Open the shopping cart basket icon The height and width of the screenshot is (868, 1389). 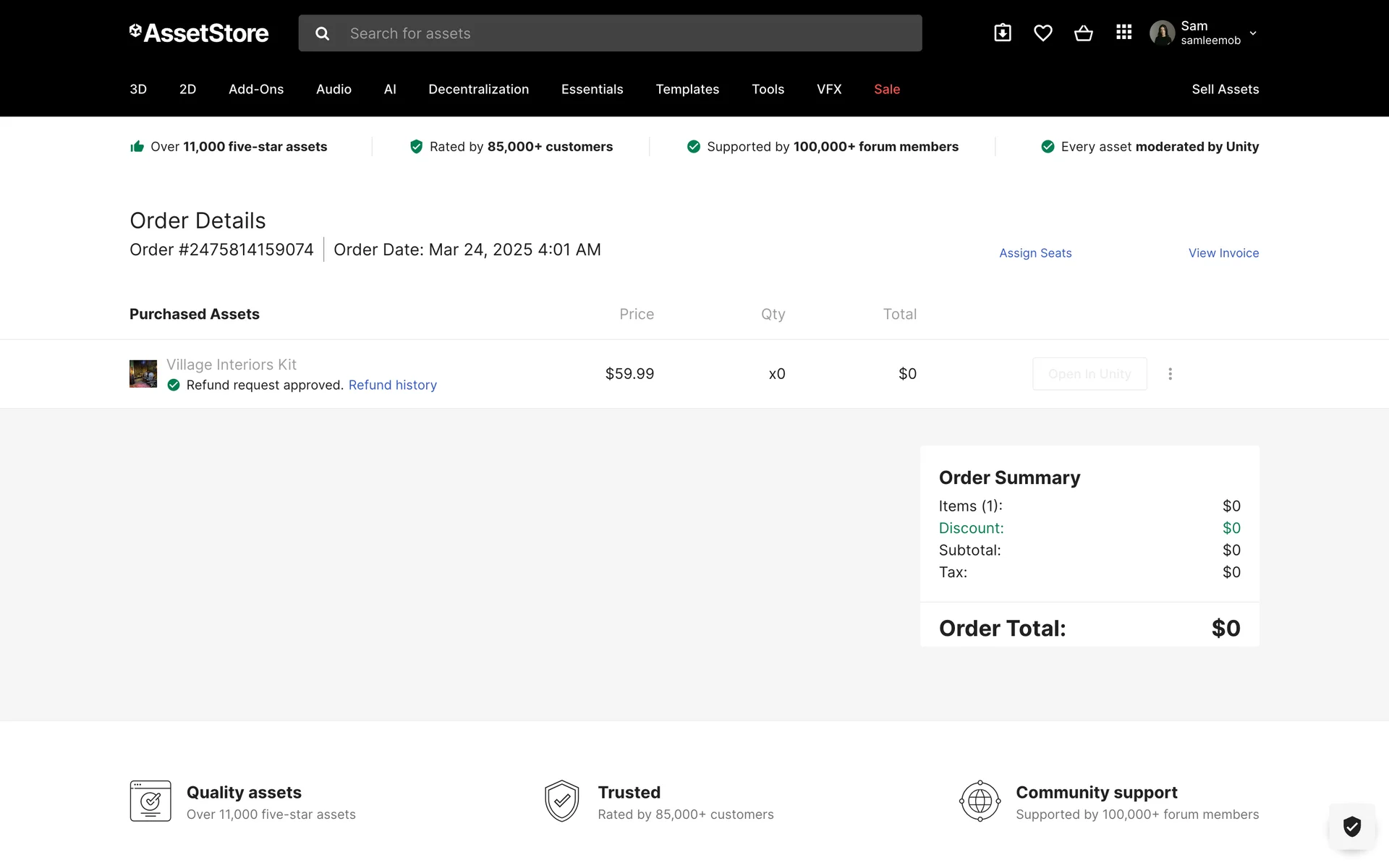[x=1083, y=33]
